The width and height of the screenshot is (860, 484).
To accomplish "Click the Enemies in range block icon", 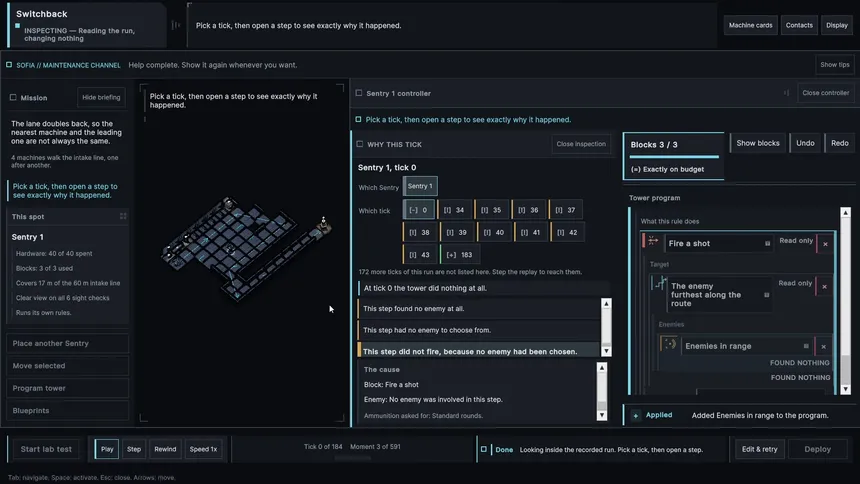I will [x=670, y=344].
